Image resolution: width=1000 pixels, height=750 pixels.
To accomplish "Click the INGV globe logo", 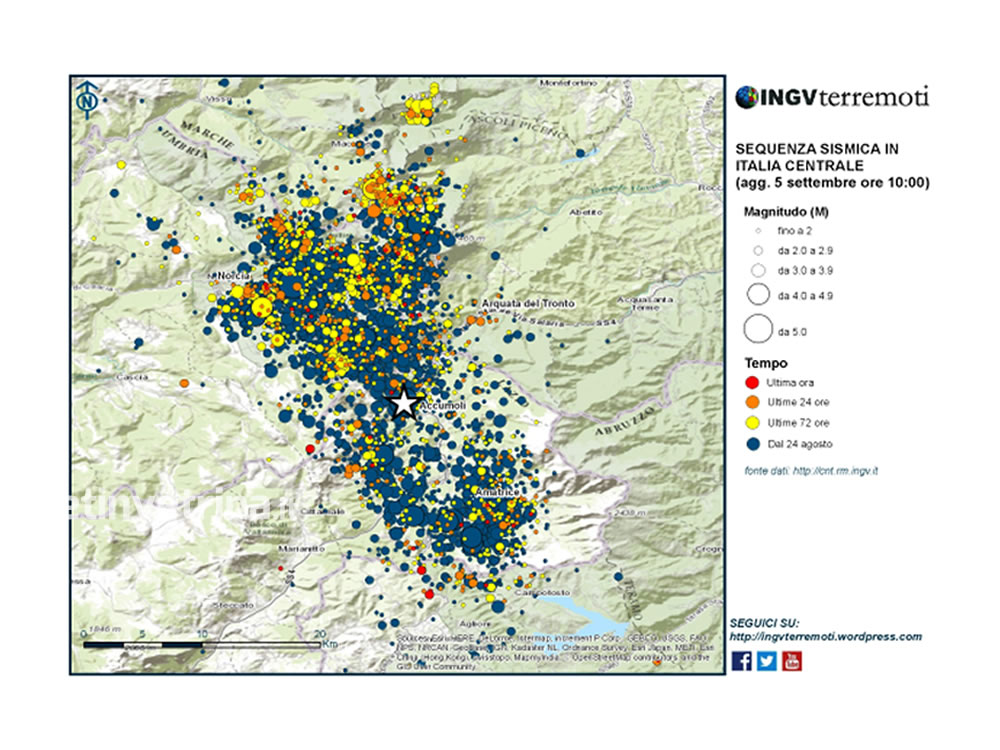I will tap(746, 98).
